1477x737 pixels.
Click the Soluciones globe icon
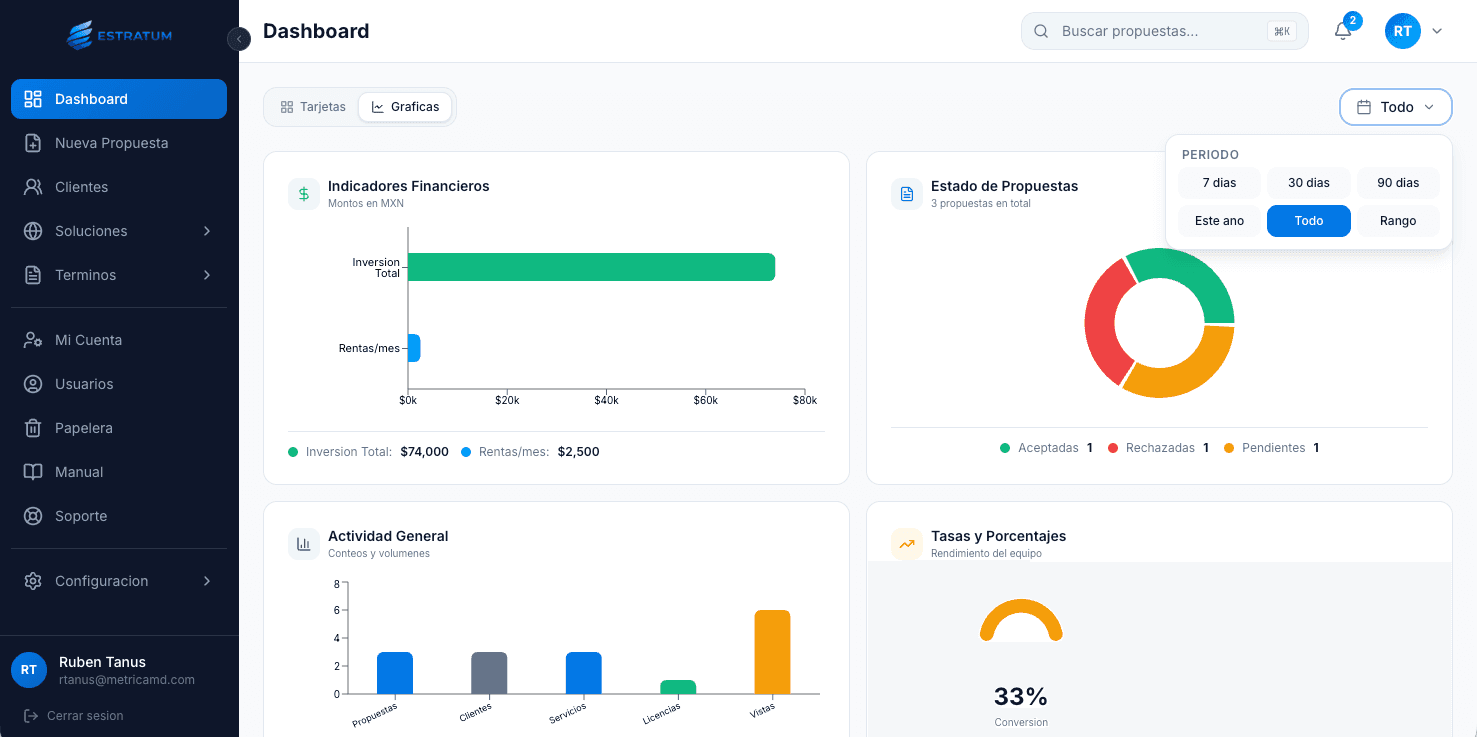click(x=33, y=231)
